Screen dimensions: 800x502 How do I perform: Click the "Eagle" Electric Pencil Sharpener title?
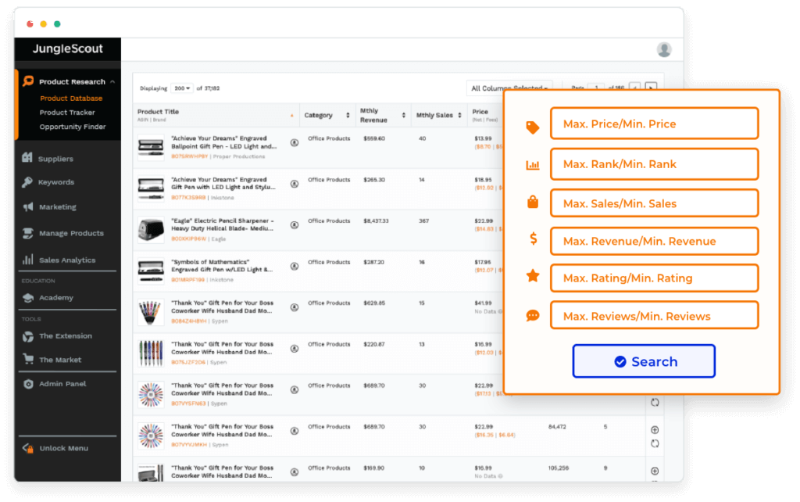222,224
